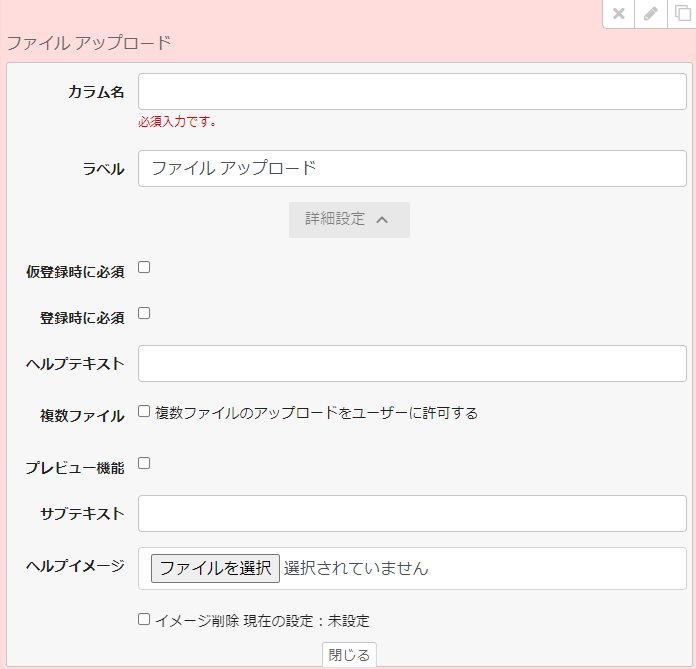Select the ヘルプテキスト input box
Viewport: 696px width, 669px height.
(x=412, y=363)
